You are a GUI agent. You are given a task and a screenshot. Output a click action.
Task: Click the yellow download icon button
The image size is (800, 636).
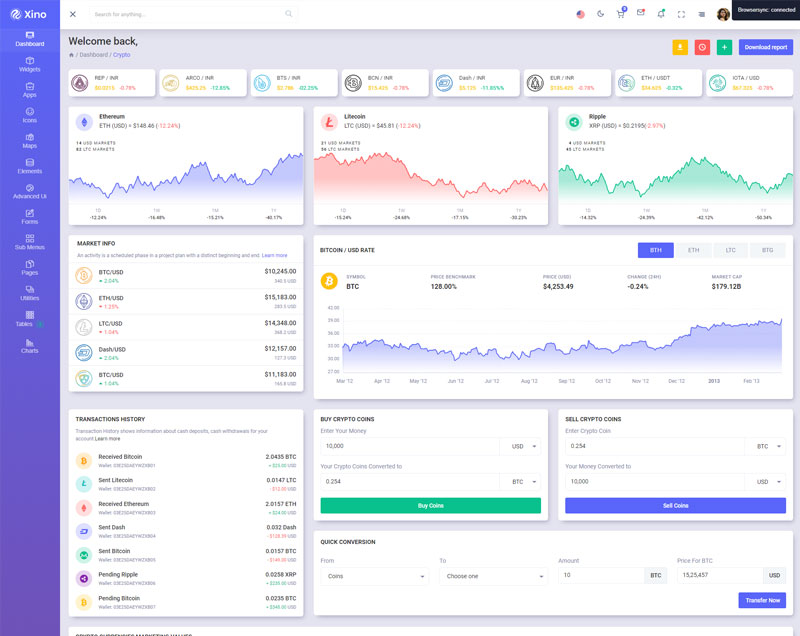point(680,47)
